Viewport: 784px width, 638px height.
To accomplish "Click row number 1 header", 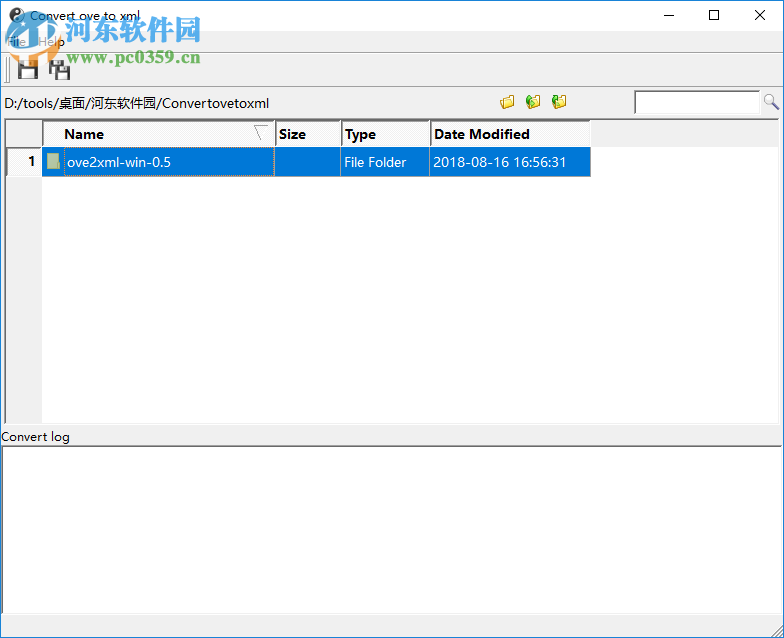I will click(24, 162).
